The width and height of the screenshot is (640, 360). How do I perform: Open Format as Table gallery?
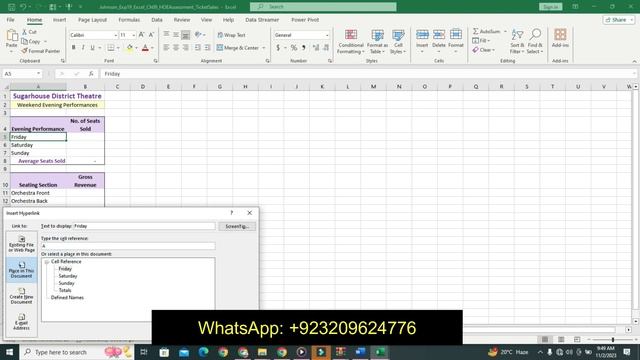(x=377, y=41)
